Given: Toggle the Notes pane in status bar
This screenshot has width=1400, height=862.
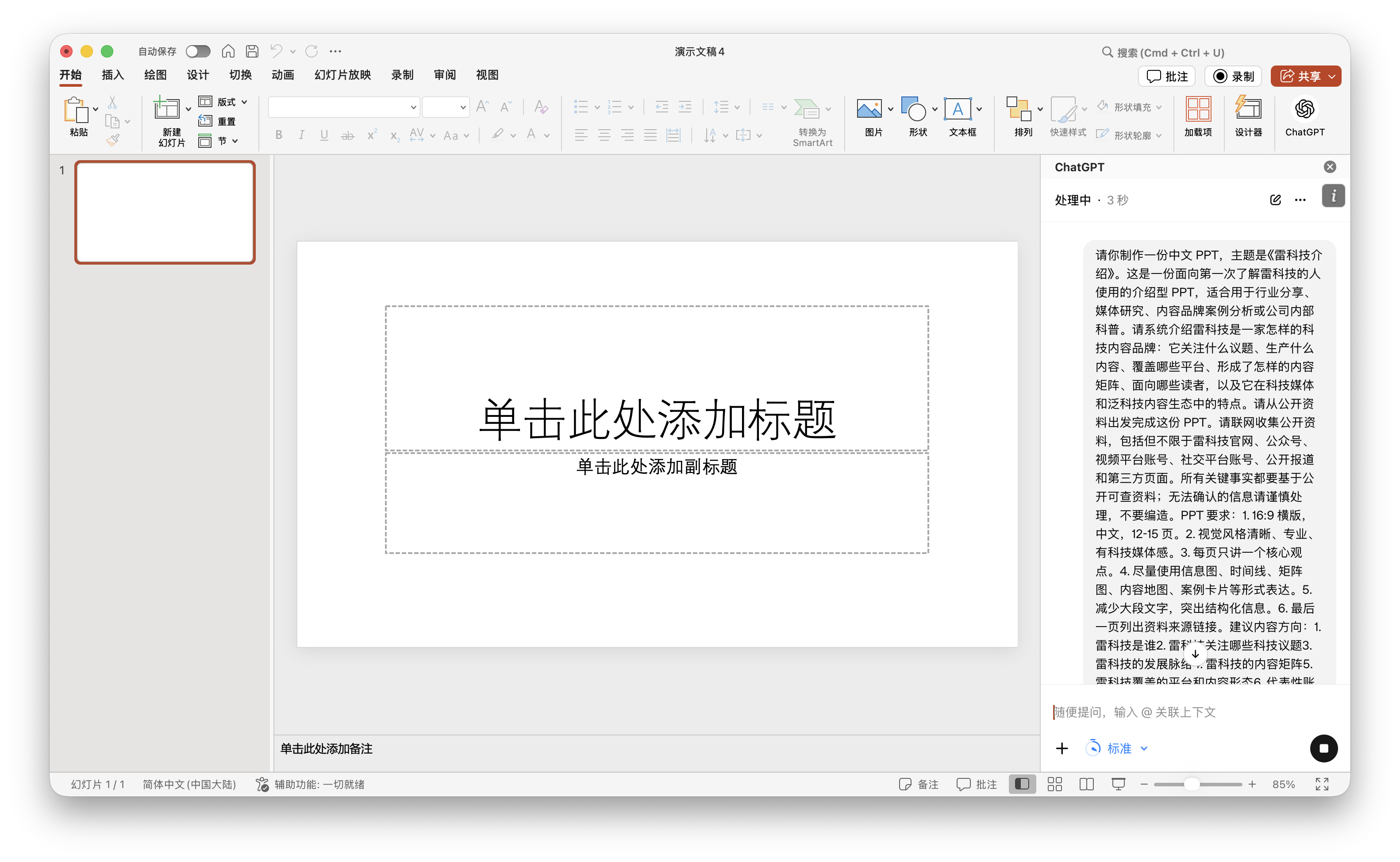Looking at the screenshot, I should tap(918, 784).
